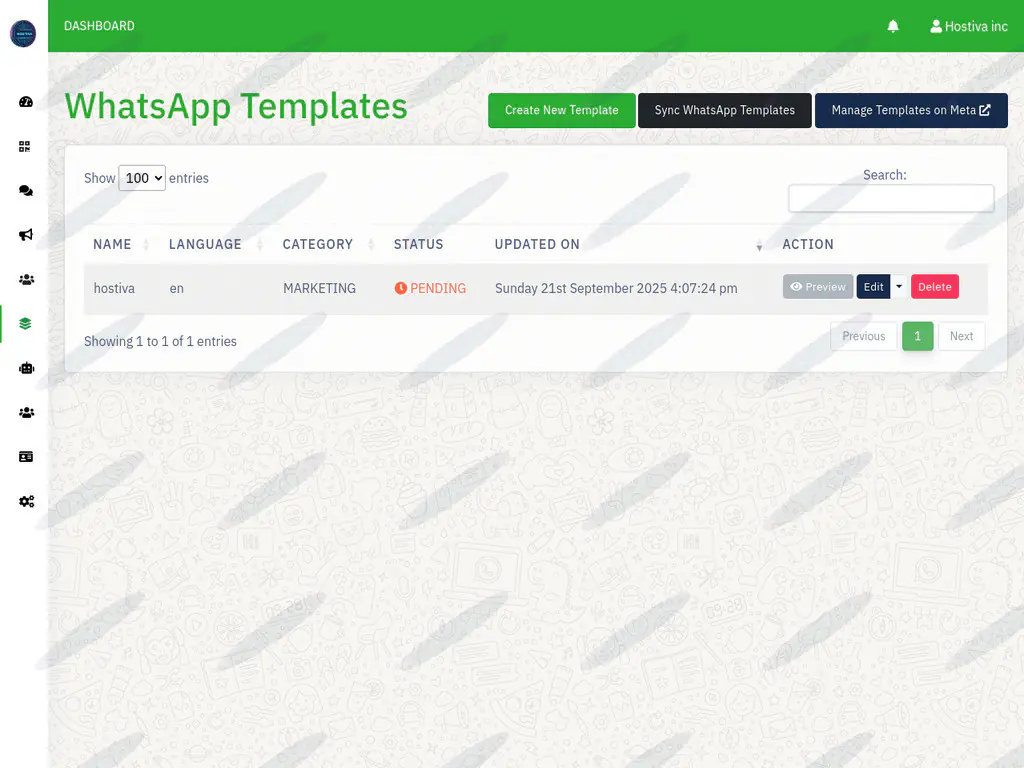Screen dimensions: 1024x768
Task: Open the chatbot robot icon in sidebar
Action: click(x=26, y=368)
